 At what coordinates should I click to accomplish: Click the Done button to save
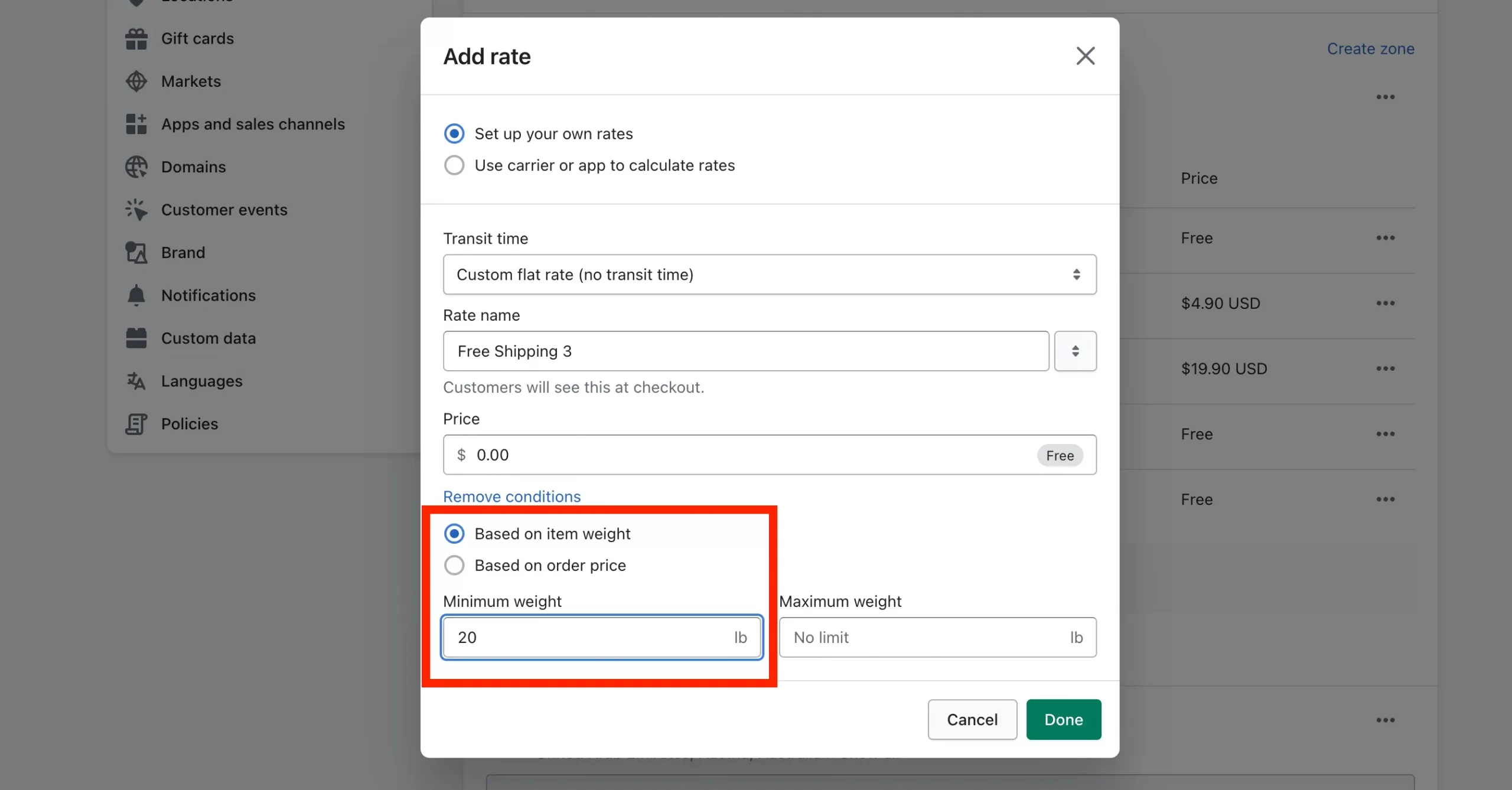click(1064, 719)
